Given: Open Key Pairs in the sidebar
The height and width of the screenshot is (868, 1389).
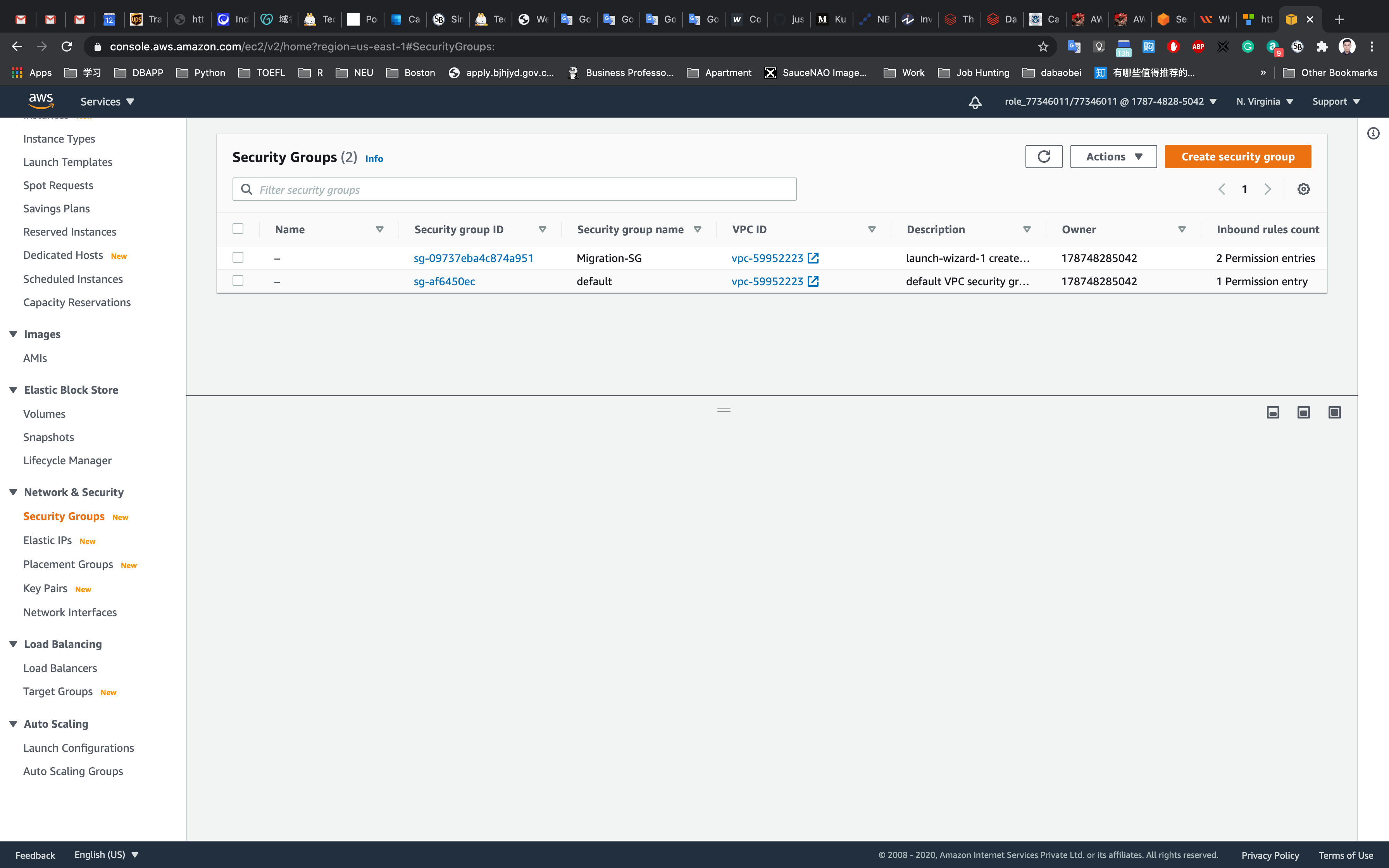Looking at the screenshot, I should 45,589.
